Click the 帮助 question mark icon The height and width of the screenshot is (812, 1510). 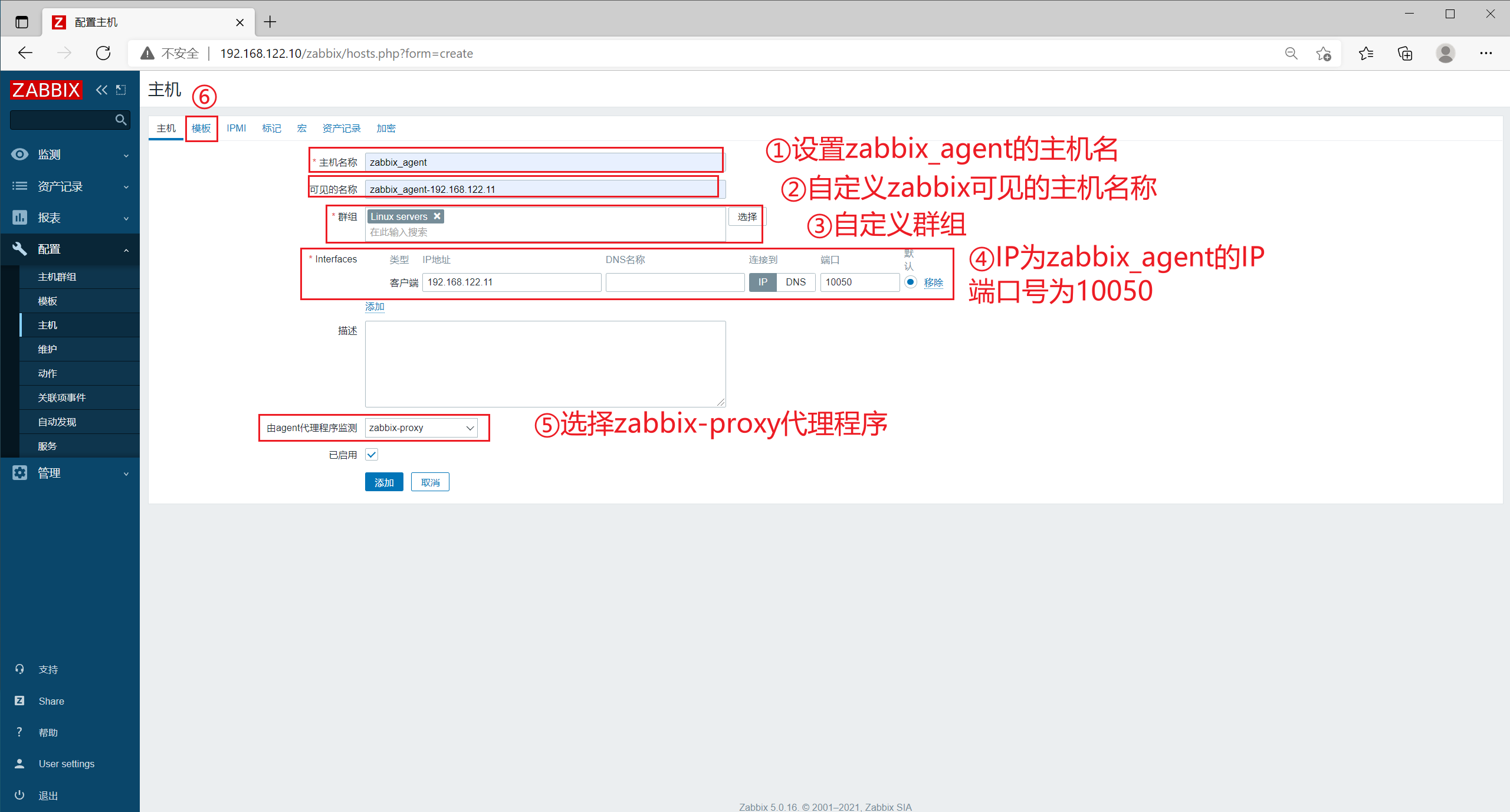pyautogui.click(x=19, y=732)
